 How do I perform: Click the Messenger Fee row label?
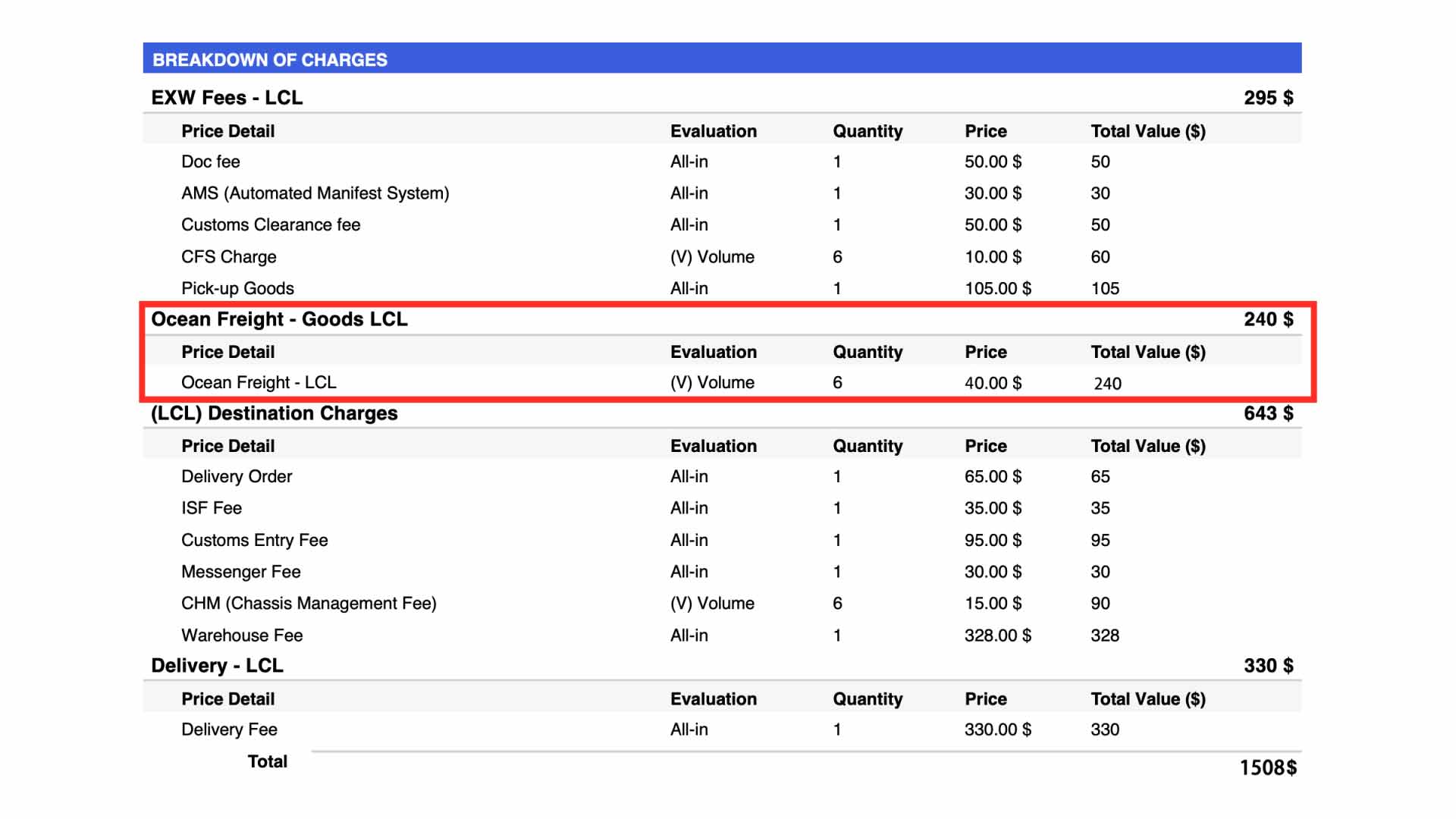tap(240, 572)
